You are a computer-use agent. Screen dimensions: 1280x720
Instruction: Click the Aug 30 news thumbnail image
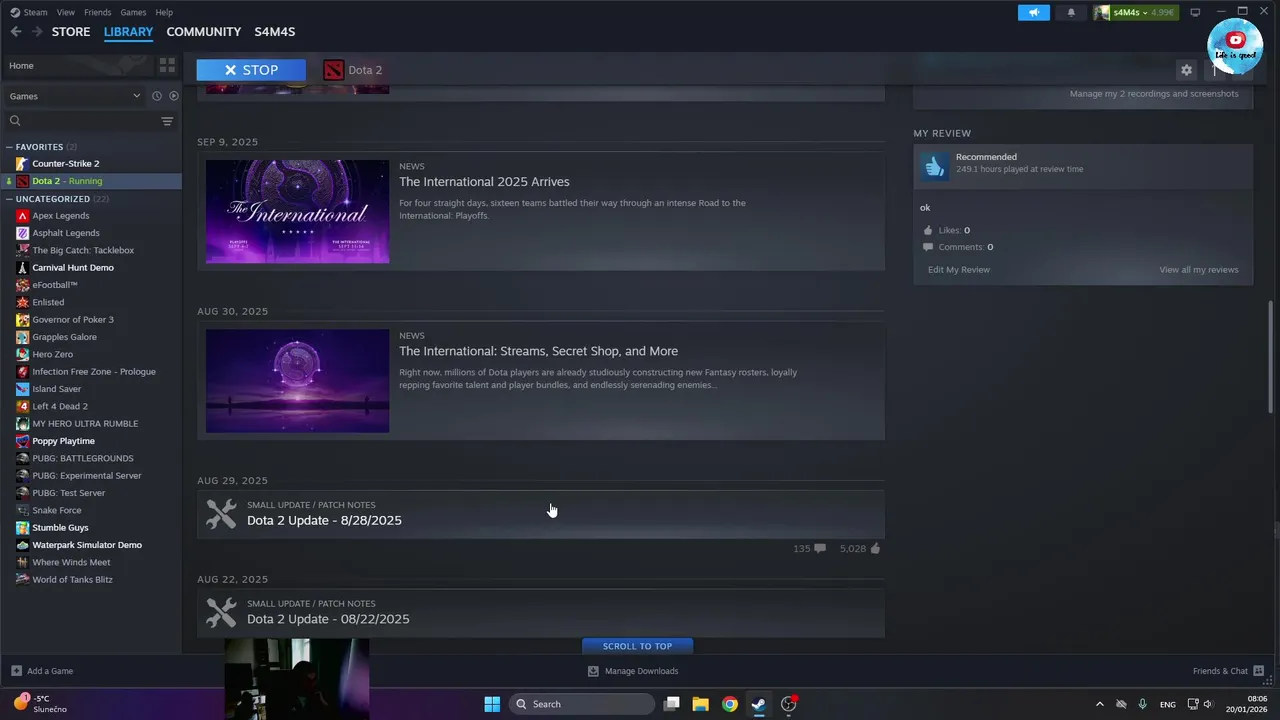[x=298, y=381]
